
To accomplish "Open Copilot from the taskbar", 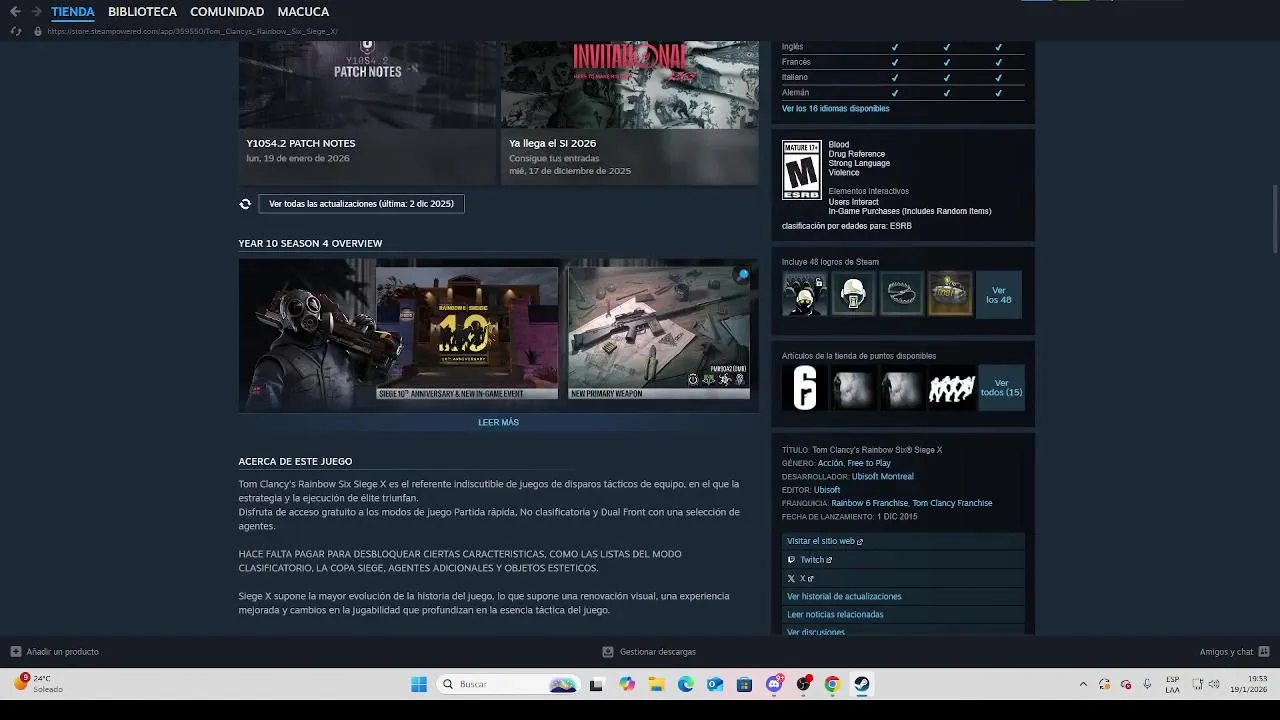I will [627, 684].
